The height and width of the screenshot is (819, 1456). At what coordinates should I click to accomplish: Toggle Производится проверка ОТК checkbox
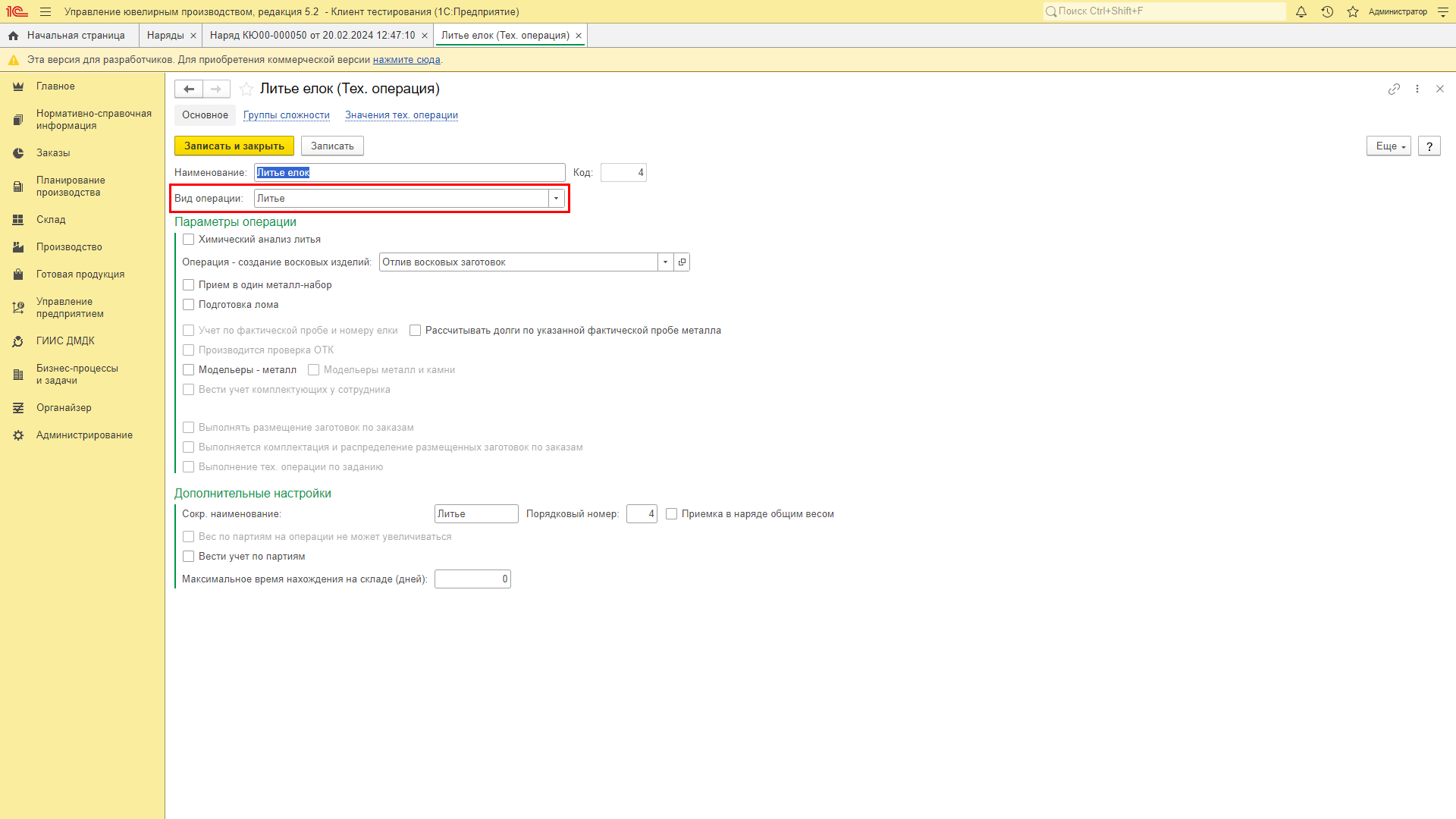(188, 350)
